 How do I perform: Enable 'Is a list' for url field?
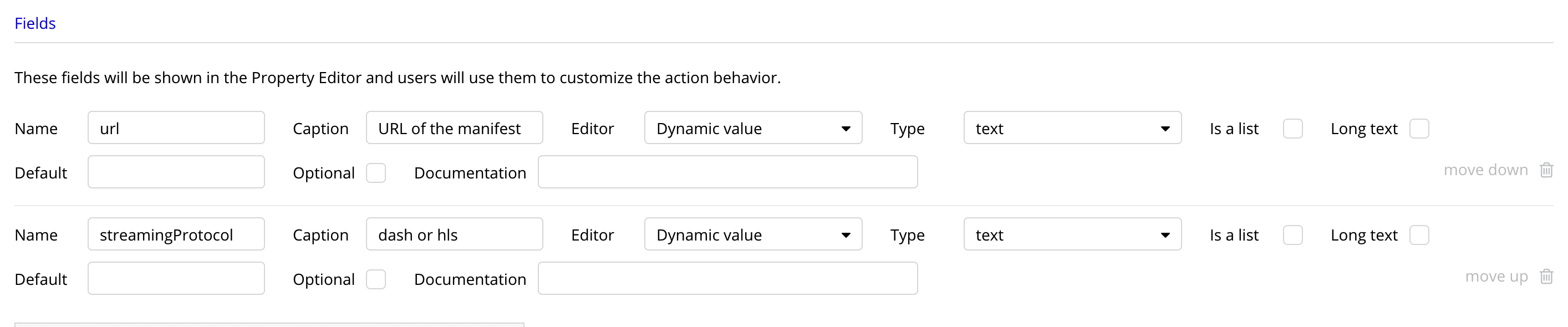pos(1292,129)
